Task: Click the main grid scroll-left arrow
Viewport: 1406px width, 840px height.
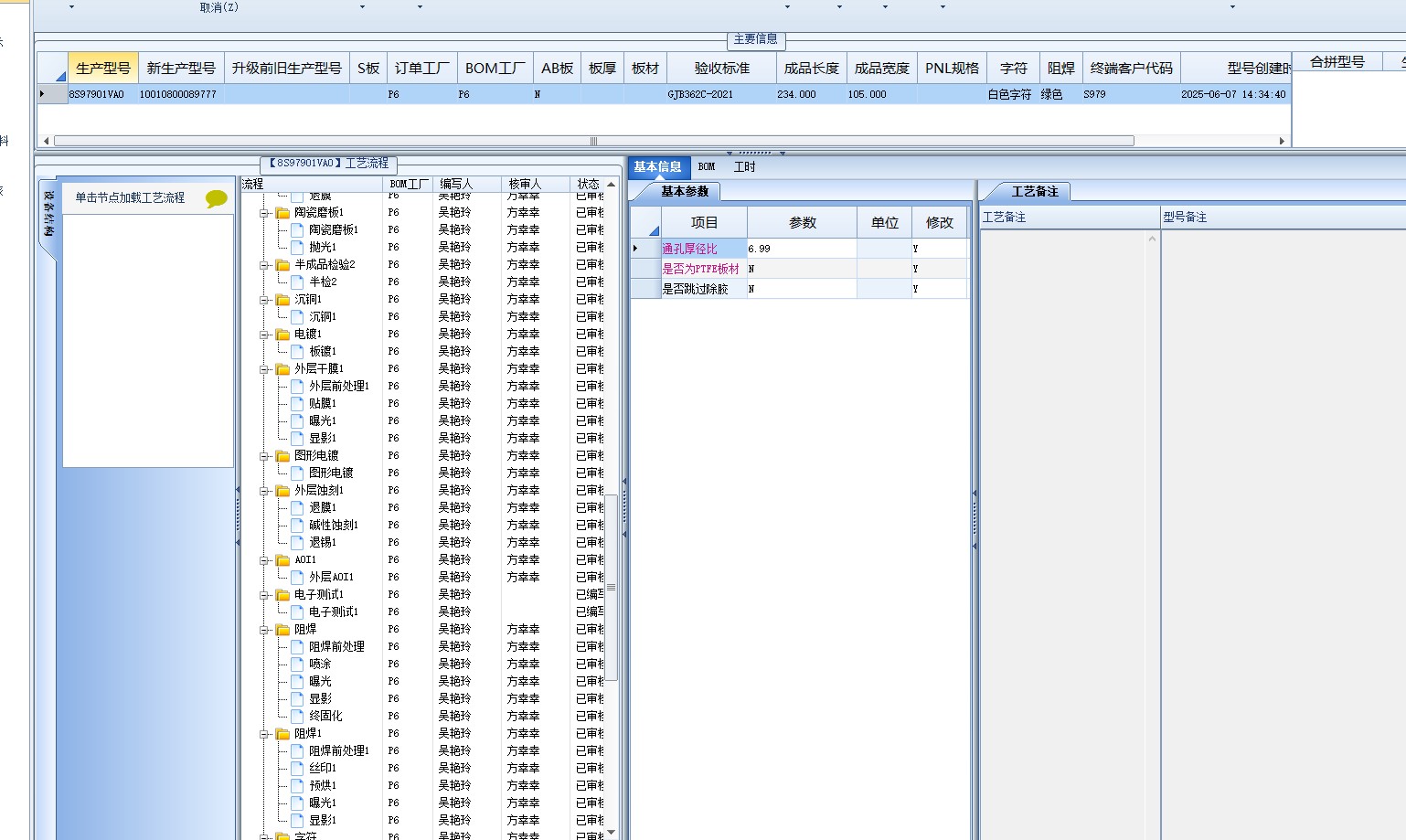Action: coord(47,141)
